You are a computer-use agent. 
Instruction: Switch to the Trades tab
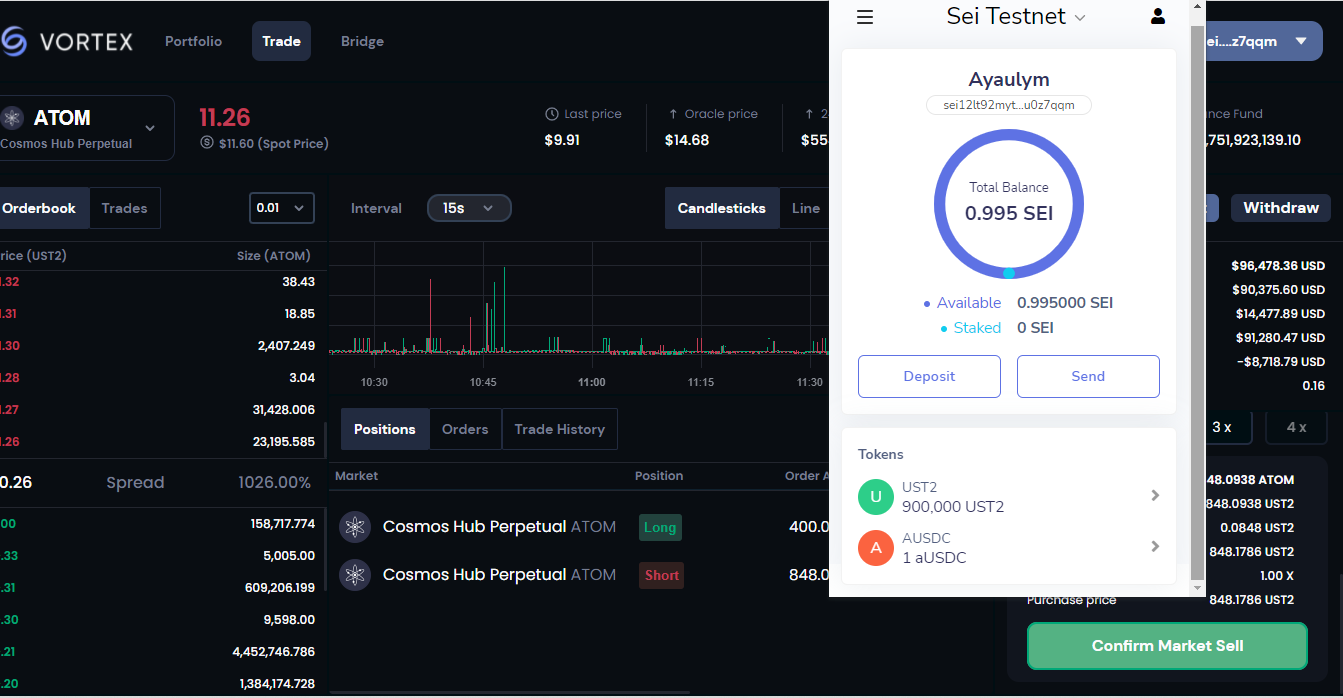click(x=125, y=208)
